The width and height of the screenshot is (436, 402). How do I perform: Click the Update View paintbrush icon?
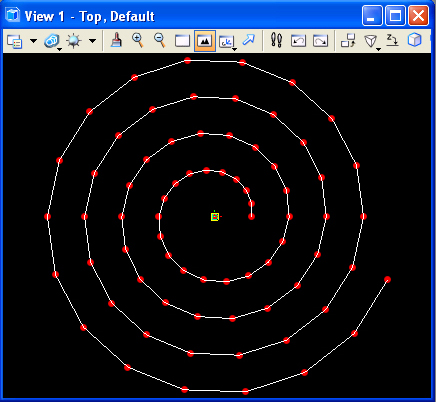116,40
